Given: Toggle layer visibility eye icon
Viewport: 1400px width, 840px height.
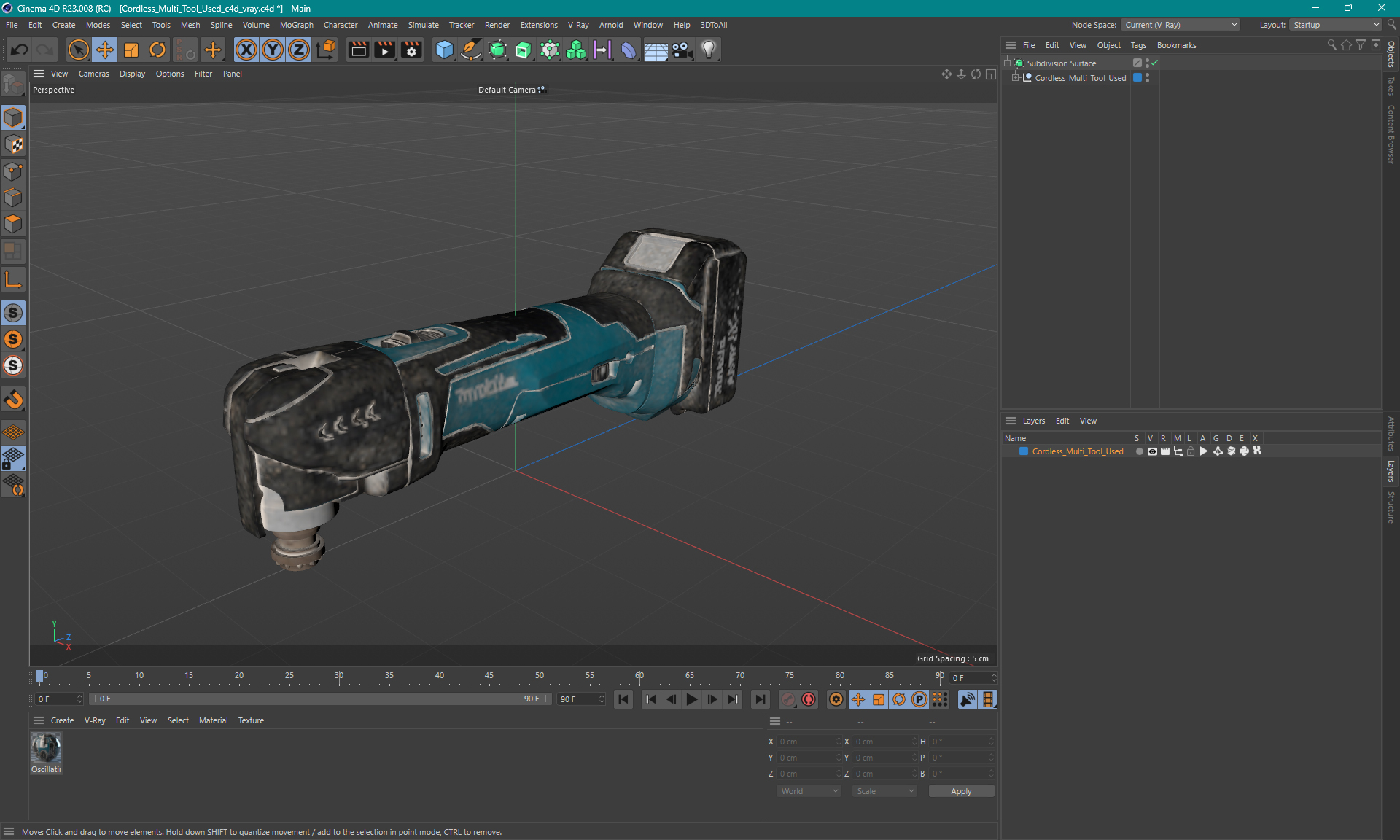Looking at the screenshot, I should tap(1152, 451).
